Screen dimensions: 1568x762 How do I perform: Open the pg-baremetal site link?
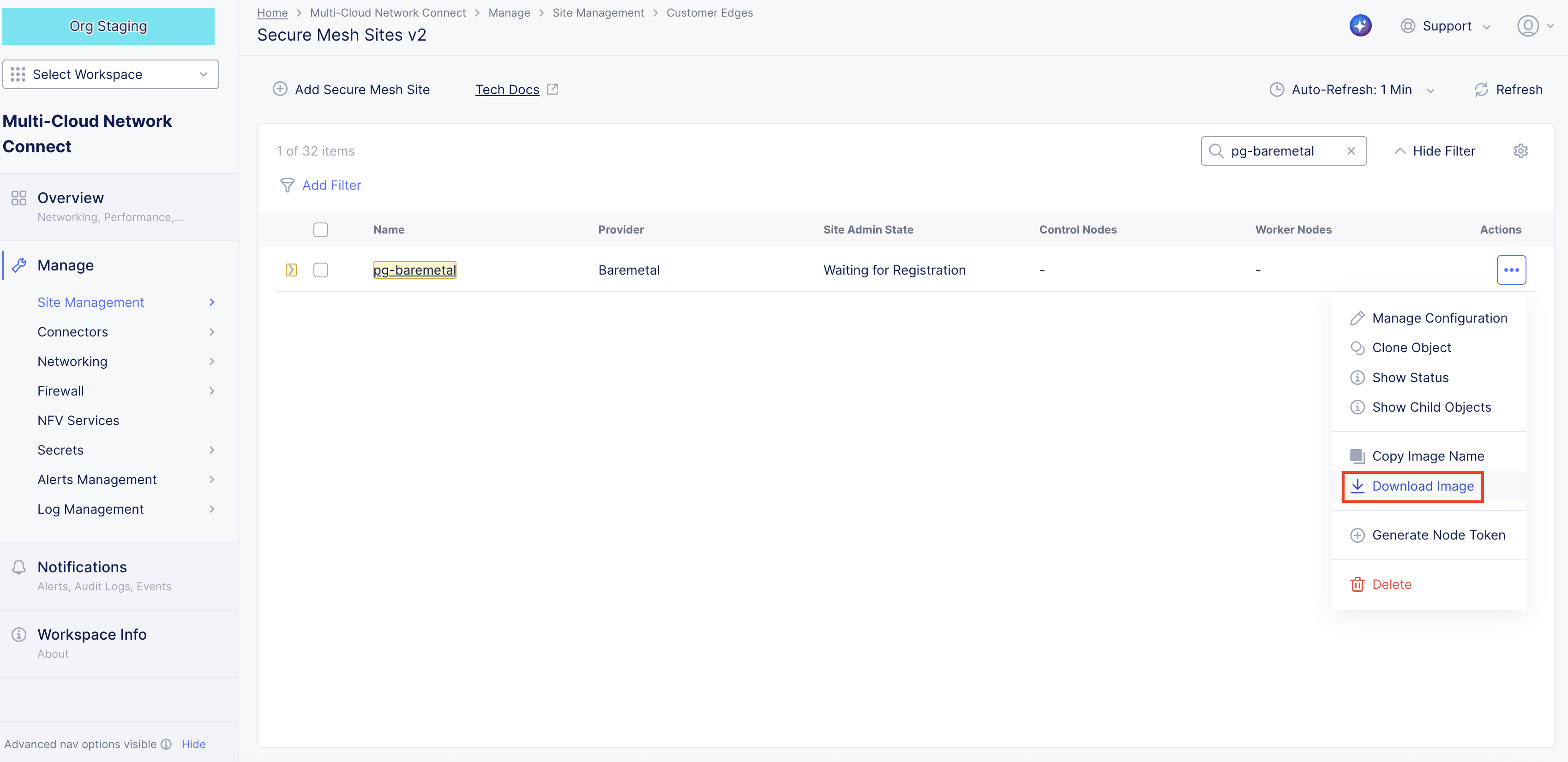coord(414,270)
